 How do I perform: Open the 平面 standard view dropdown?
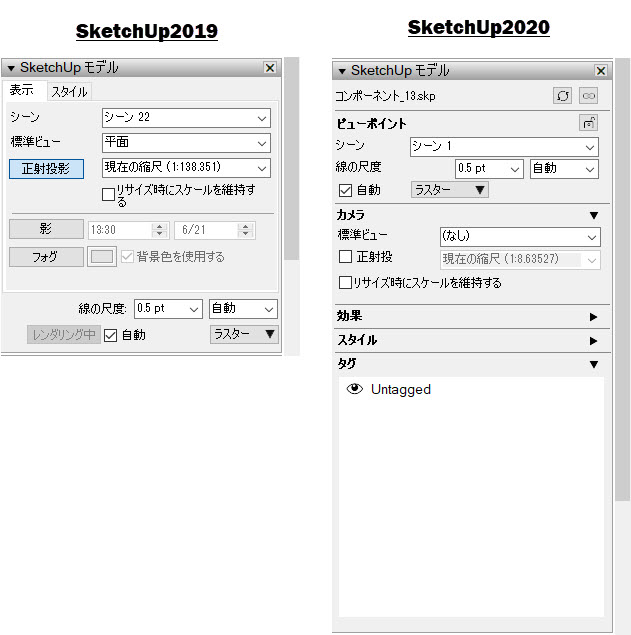[186, 143]
